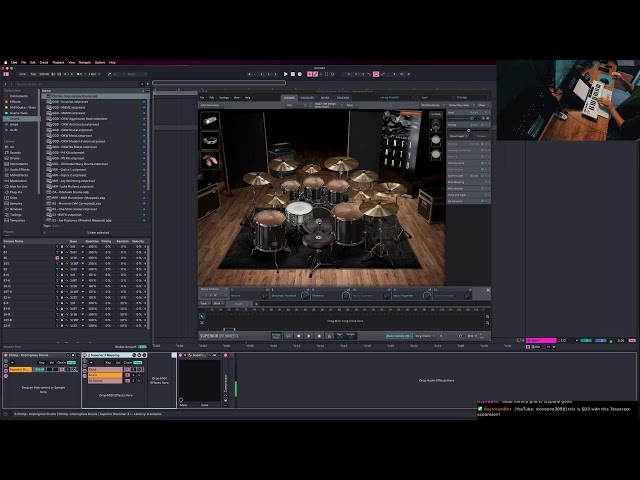Screen dimensions: 640x480
Task: Start playback in Ableton Live transport
Action: click(x=286, y=74)
